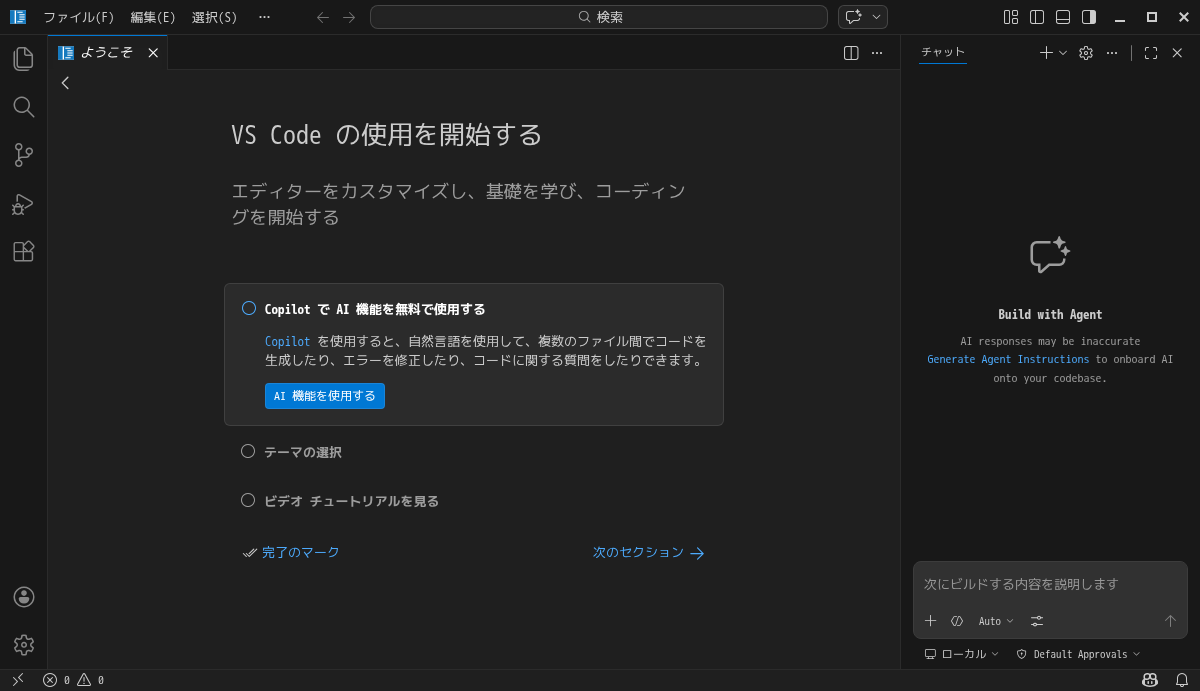Image resolution: width=1200 pixels, height=691 pixels.
Task: Open the Default Approvals dropdown
Action: click(1078, 654)
